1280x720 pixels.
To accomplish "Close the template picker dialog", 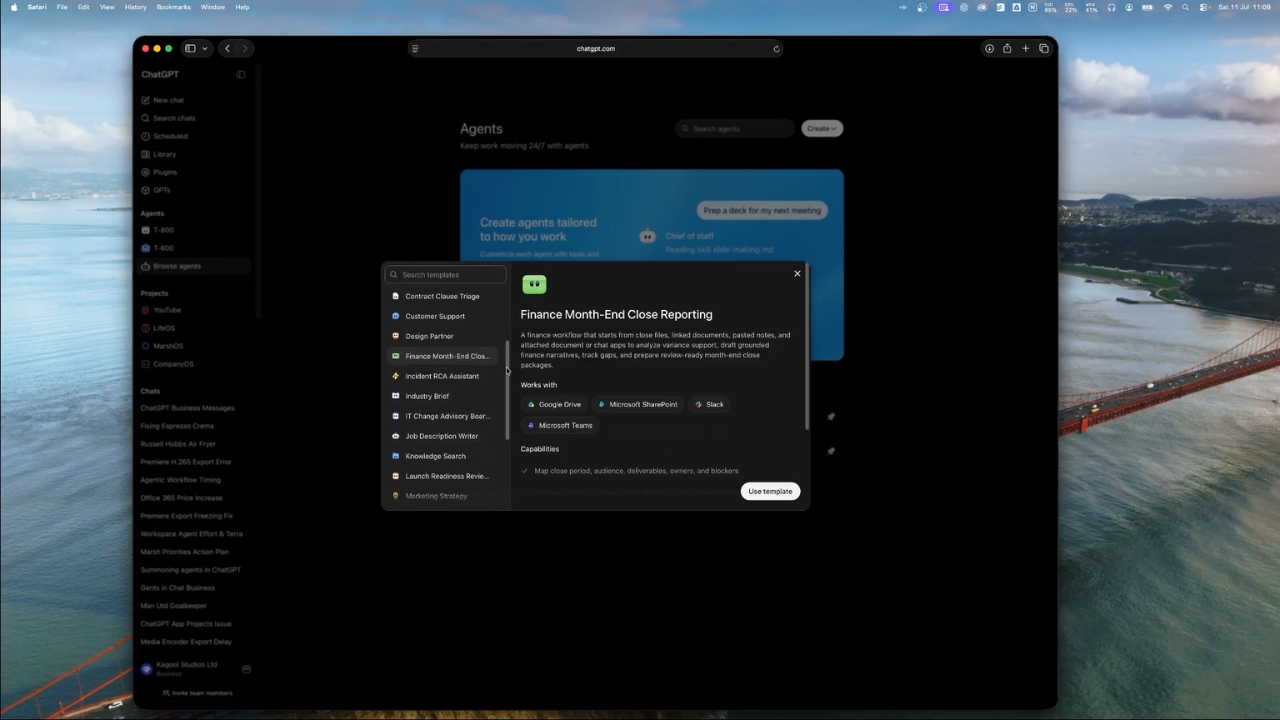I will pos(797,273).
